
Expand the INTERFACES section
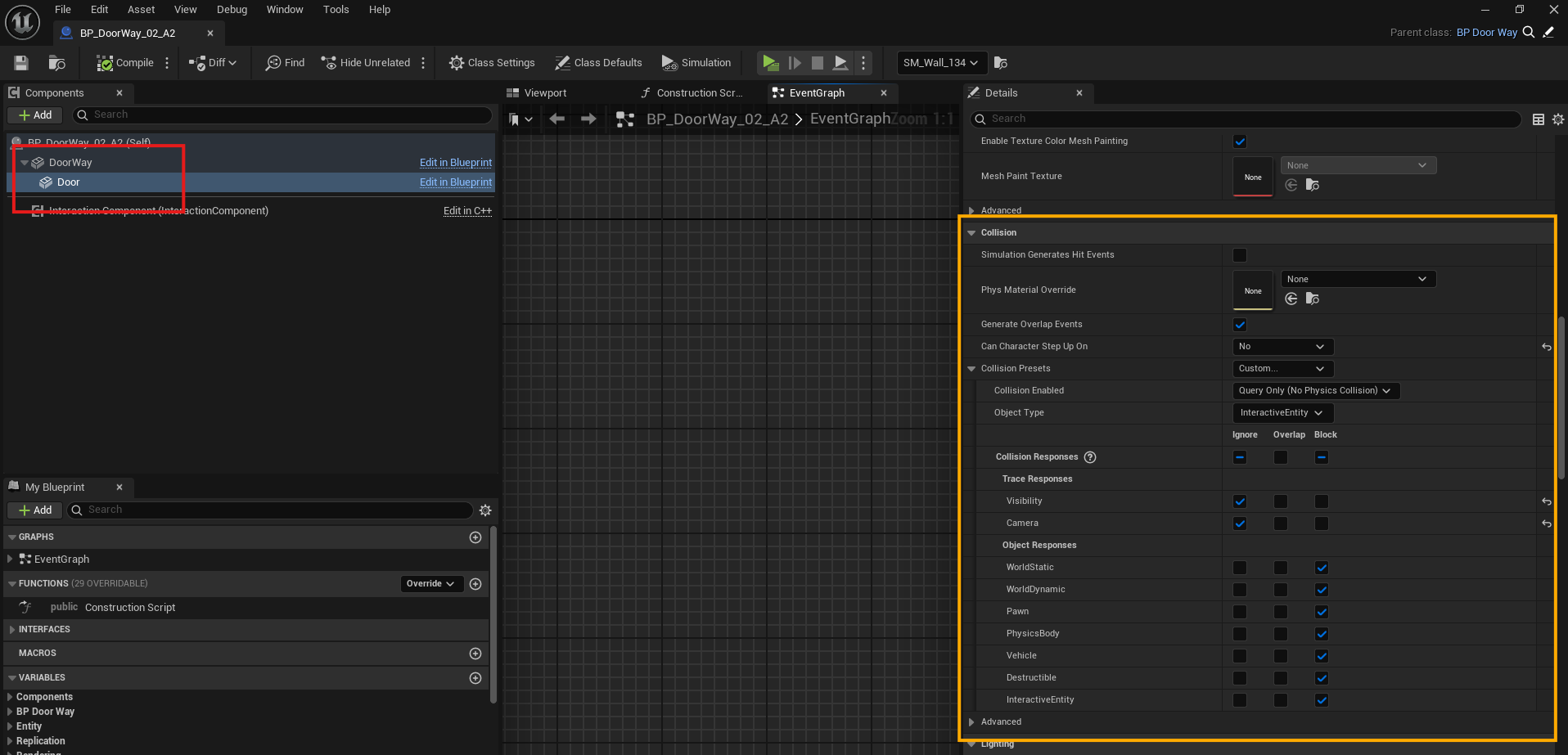[x=11, y=630]
